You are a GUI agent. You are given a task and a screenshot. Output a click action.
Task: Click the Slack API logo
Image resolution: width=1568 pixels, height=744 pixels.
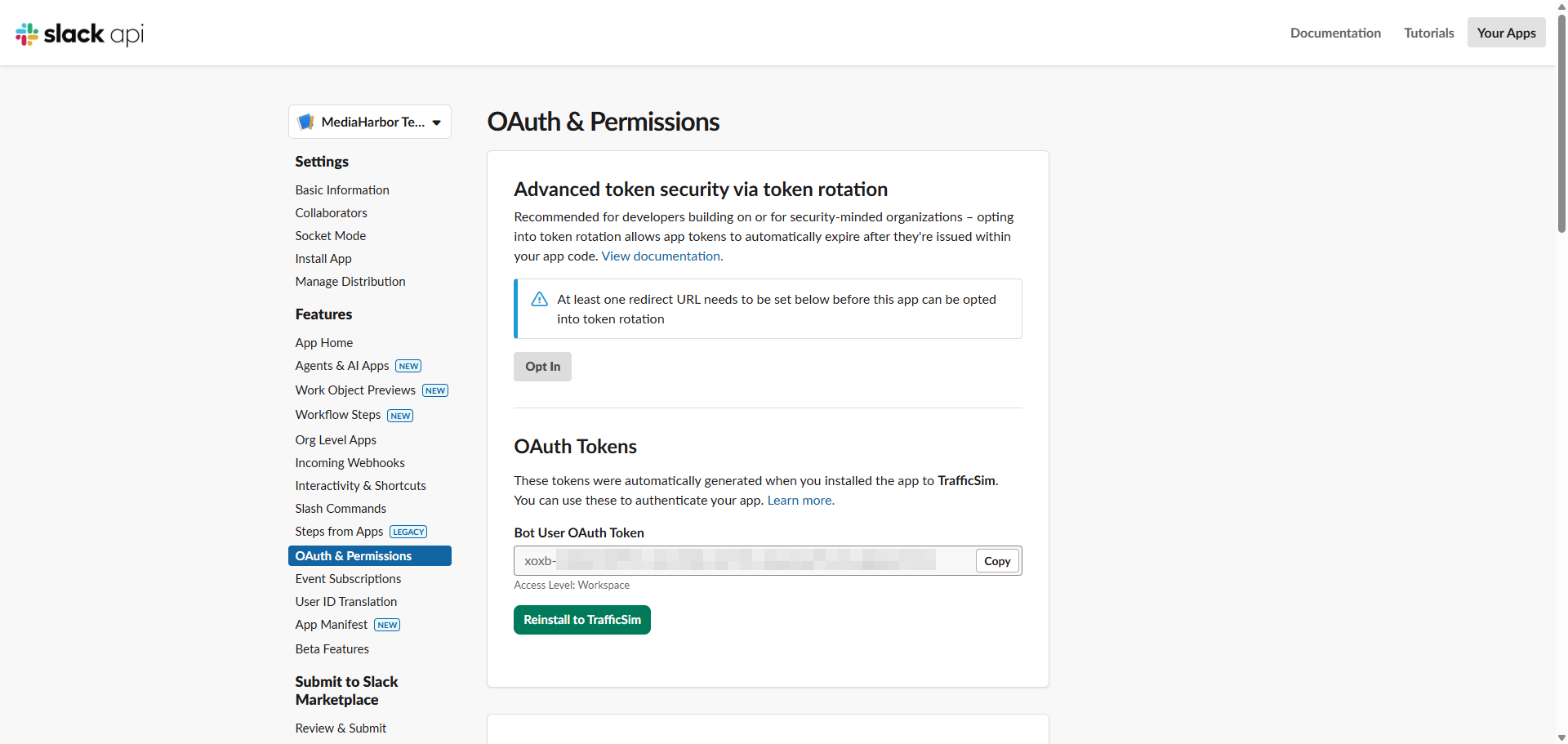[79, 33]
